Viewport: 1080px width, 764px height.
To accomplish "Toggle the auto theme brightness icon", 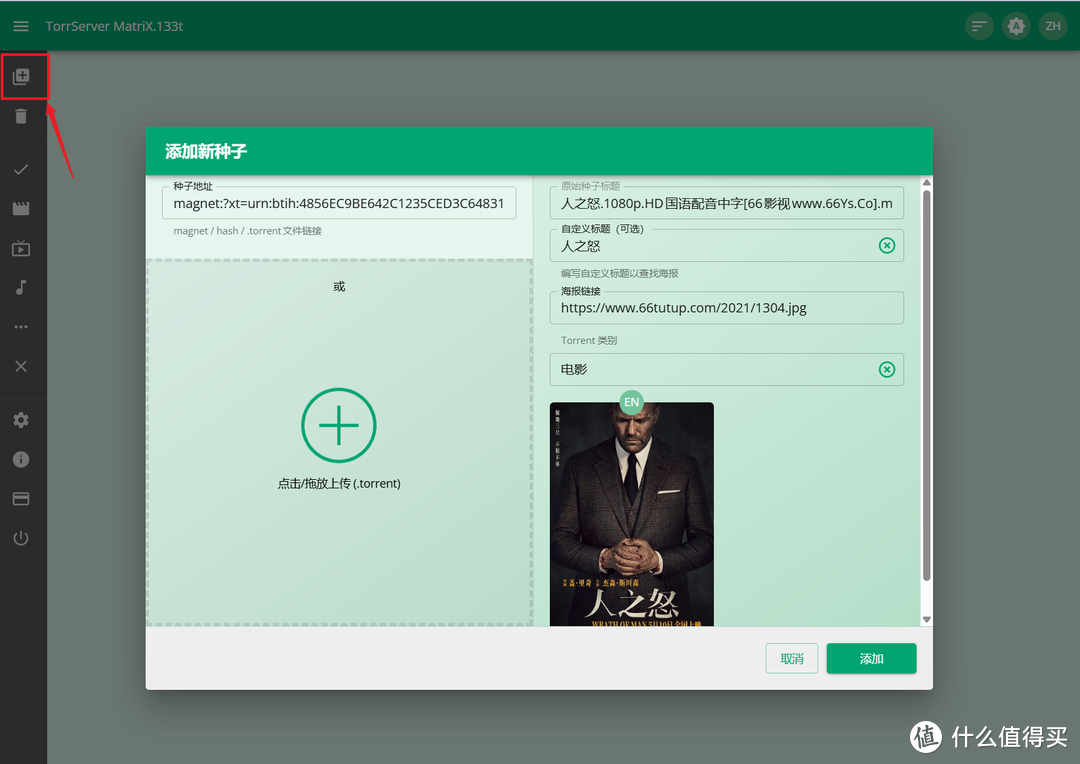I will 1016,25.
